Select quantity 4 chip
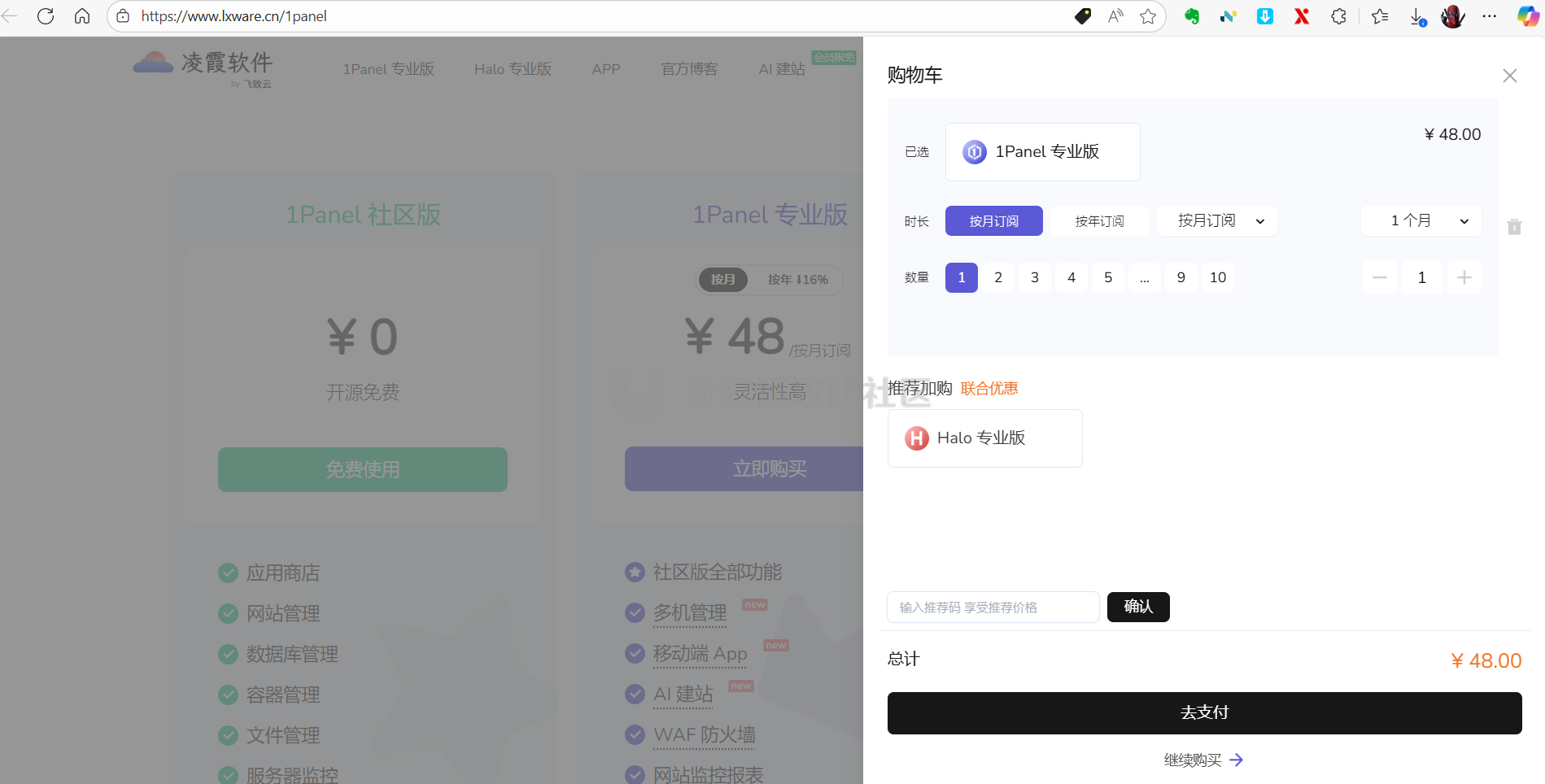The image size is (1545, 784). pyautogui.click(x=1071, y=277)
